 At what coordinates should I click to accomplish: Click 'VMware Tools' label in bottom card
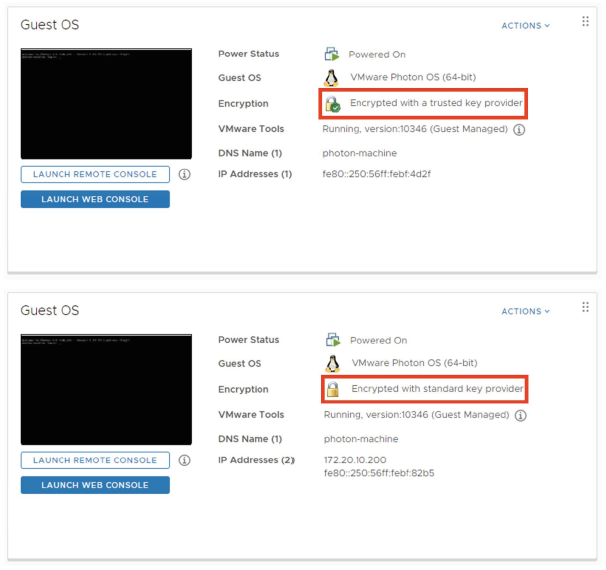tap(251, 415)
